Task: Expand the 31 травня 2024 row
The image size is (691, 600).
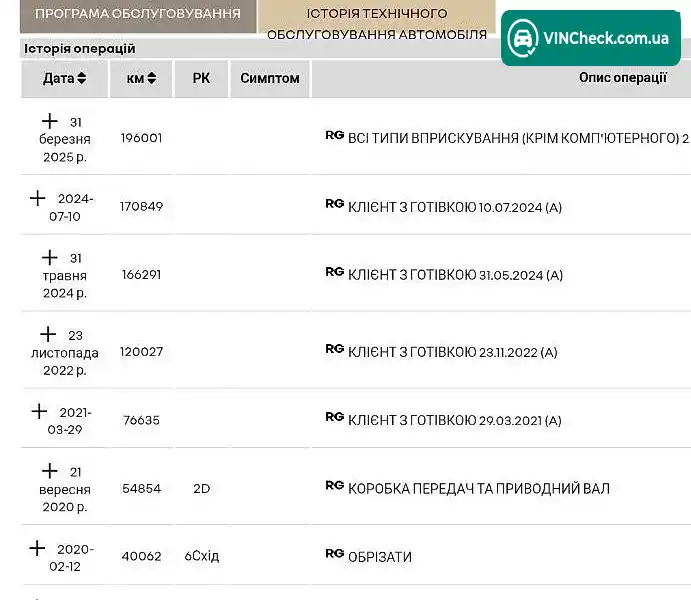Action: 50,257
